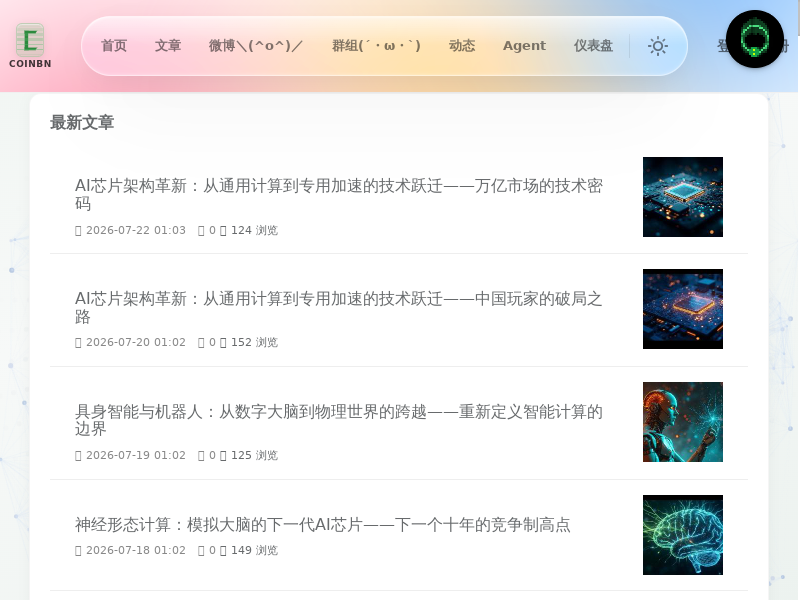The width and height of the screenshot is (800, 600).
Task: Click the COINBN text under logo
Action: click(x=30, y=64)
